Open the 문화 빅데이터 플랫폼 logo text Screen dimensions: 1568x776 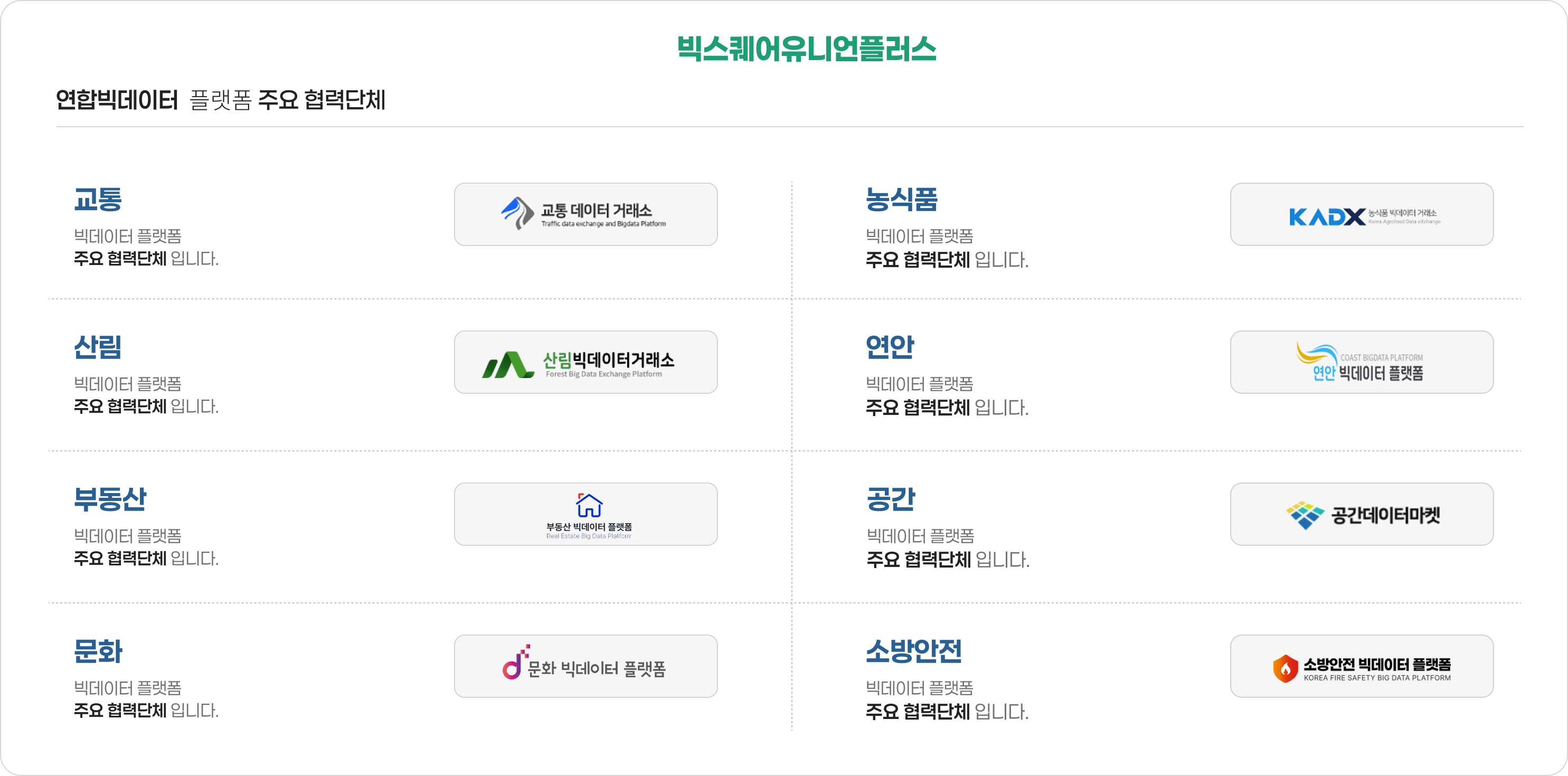pos(597,669)
